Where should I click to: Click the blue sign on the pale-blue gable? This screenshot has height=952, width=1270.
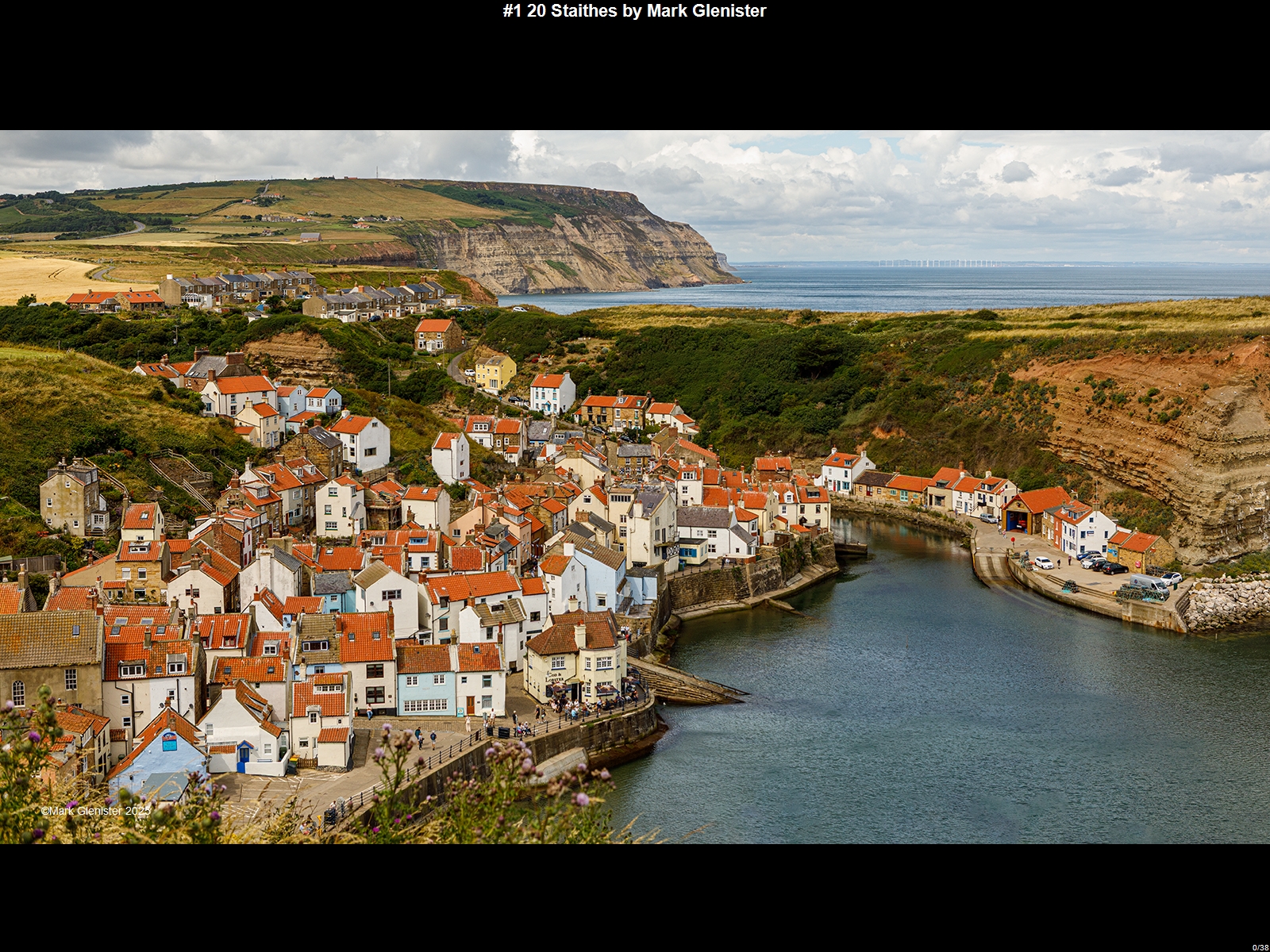169,742
